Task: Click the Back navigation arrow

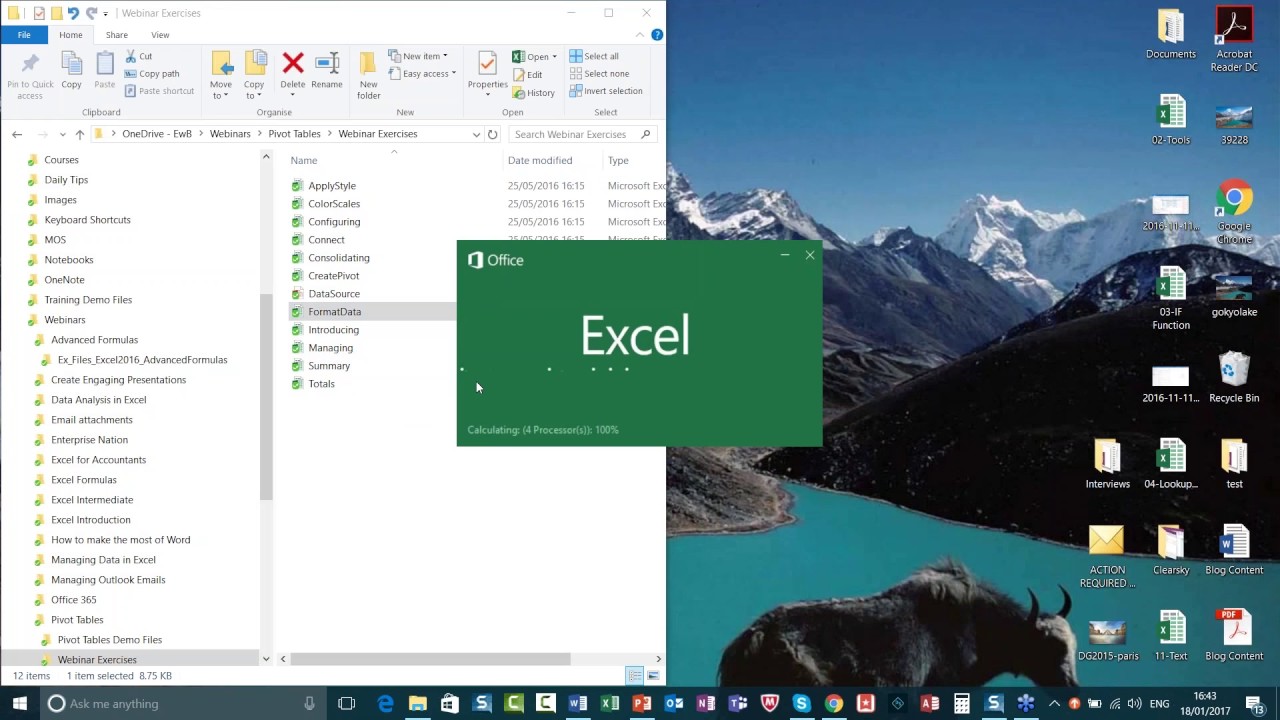Action: pyautogui.click(x=17, y=134)
